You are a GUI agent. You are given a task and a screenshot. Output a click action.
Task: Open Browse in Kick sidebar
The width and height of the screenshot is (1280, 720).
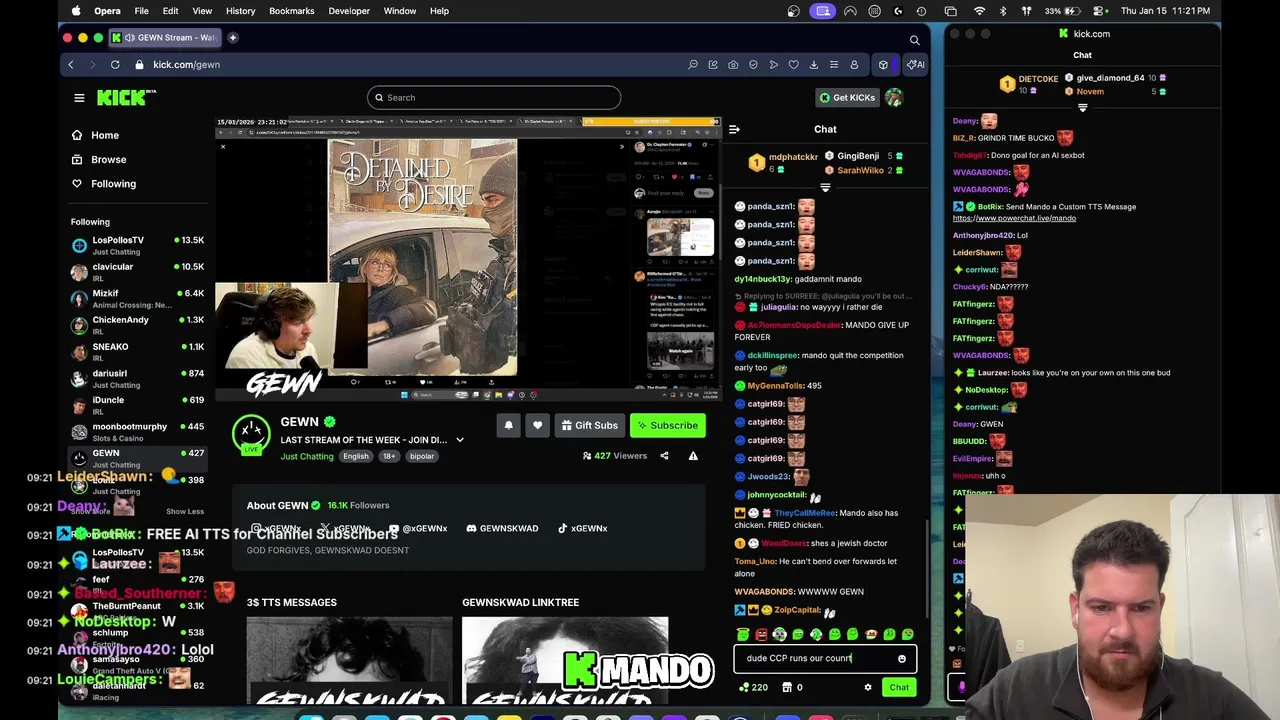click(98, 159)
